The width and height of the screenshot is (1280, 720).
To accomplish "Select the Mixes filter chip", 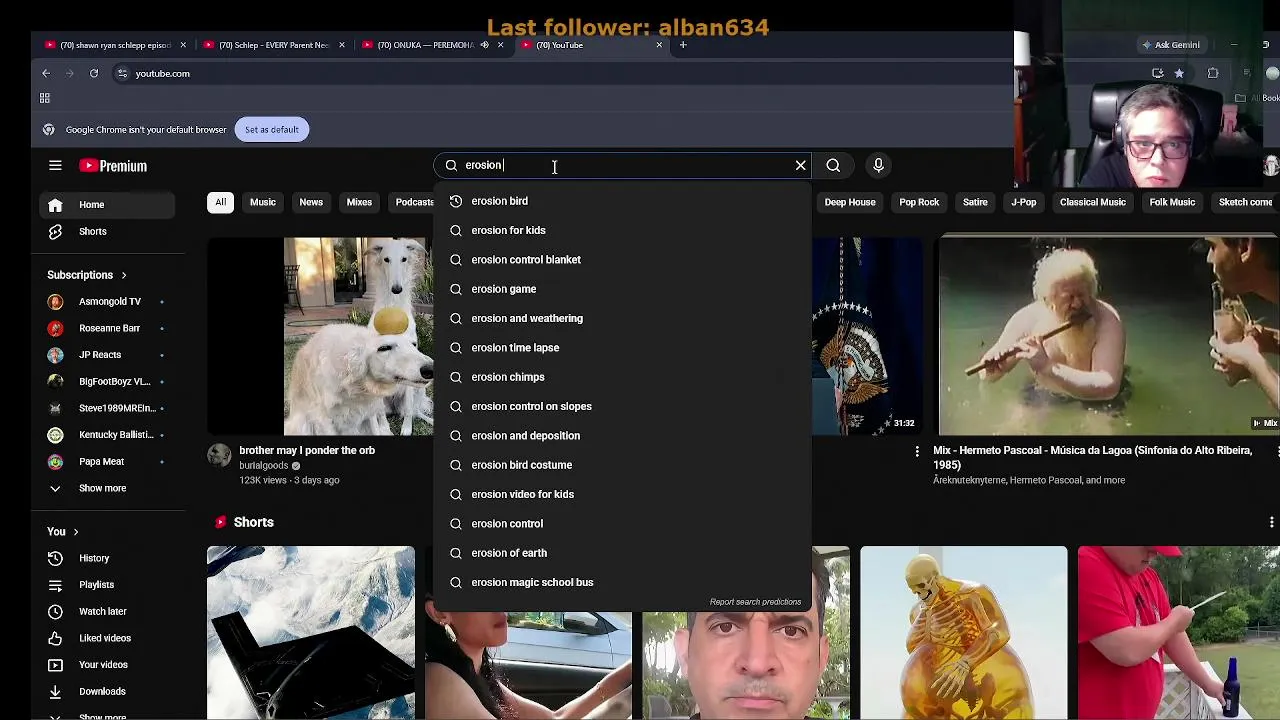I will point(359,202).
